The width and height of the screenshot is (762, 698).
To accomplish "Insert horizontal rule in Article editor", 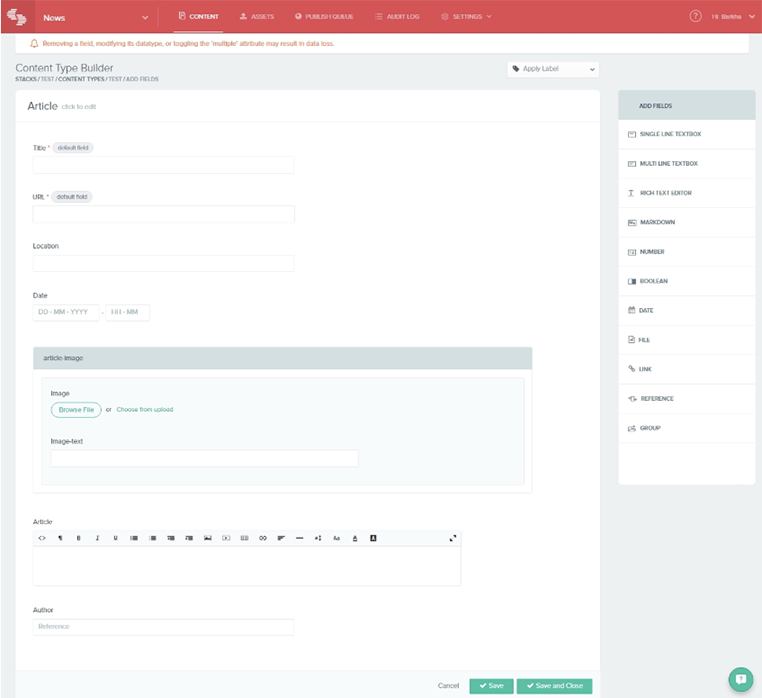I will click(300, 538).
